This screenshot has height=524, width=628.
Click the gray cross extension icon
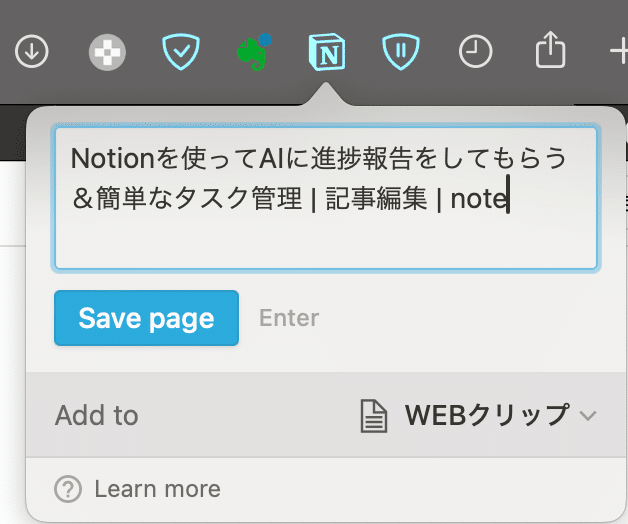click(107, 52)
